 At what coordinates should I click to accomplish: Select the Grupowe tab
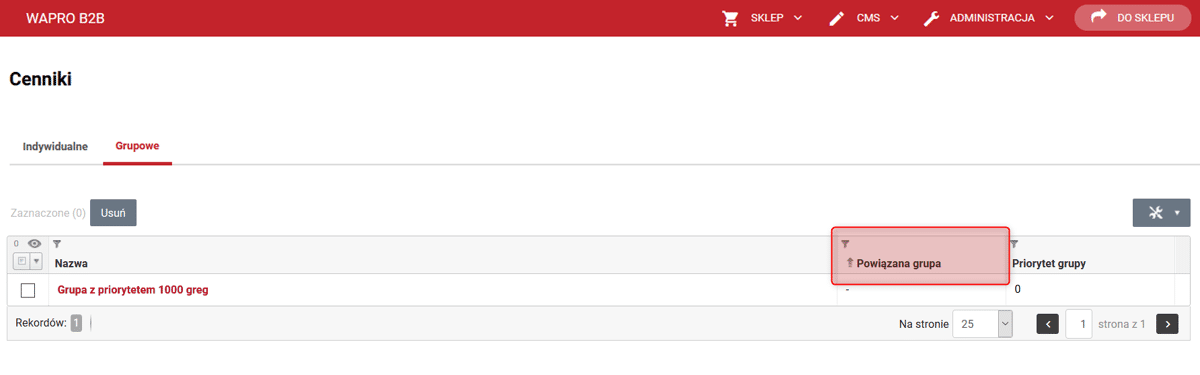[137, 146]
